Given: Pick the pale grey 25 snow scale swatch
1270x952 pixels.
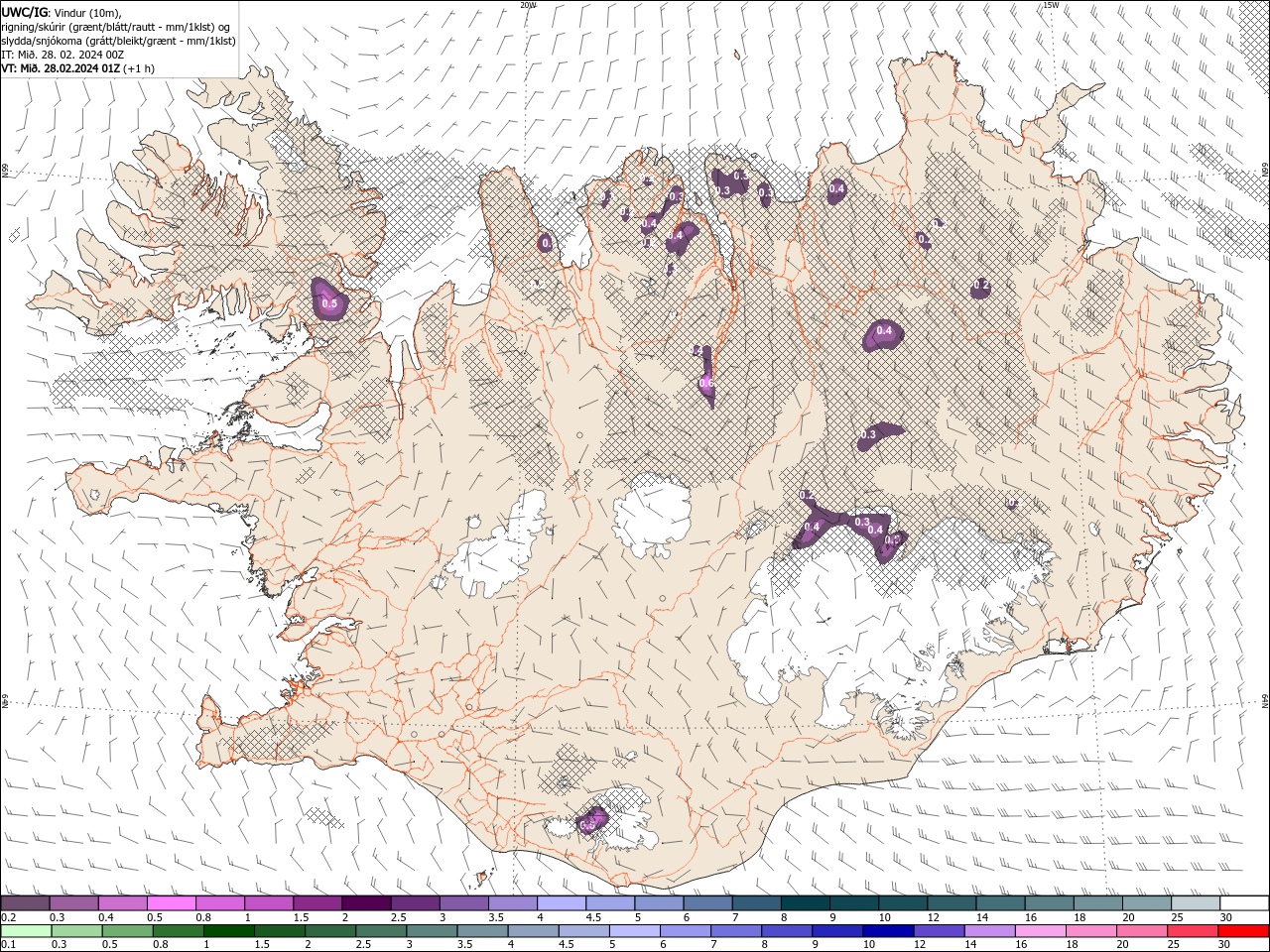Looking at the screenshot, I should 1195,903.
